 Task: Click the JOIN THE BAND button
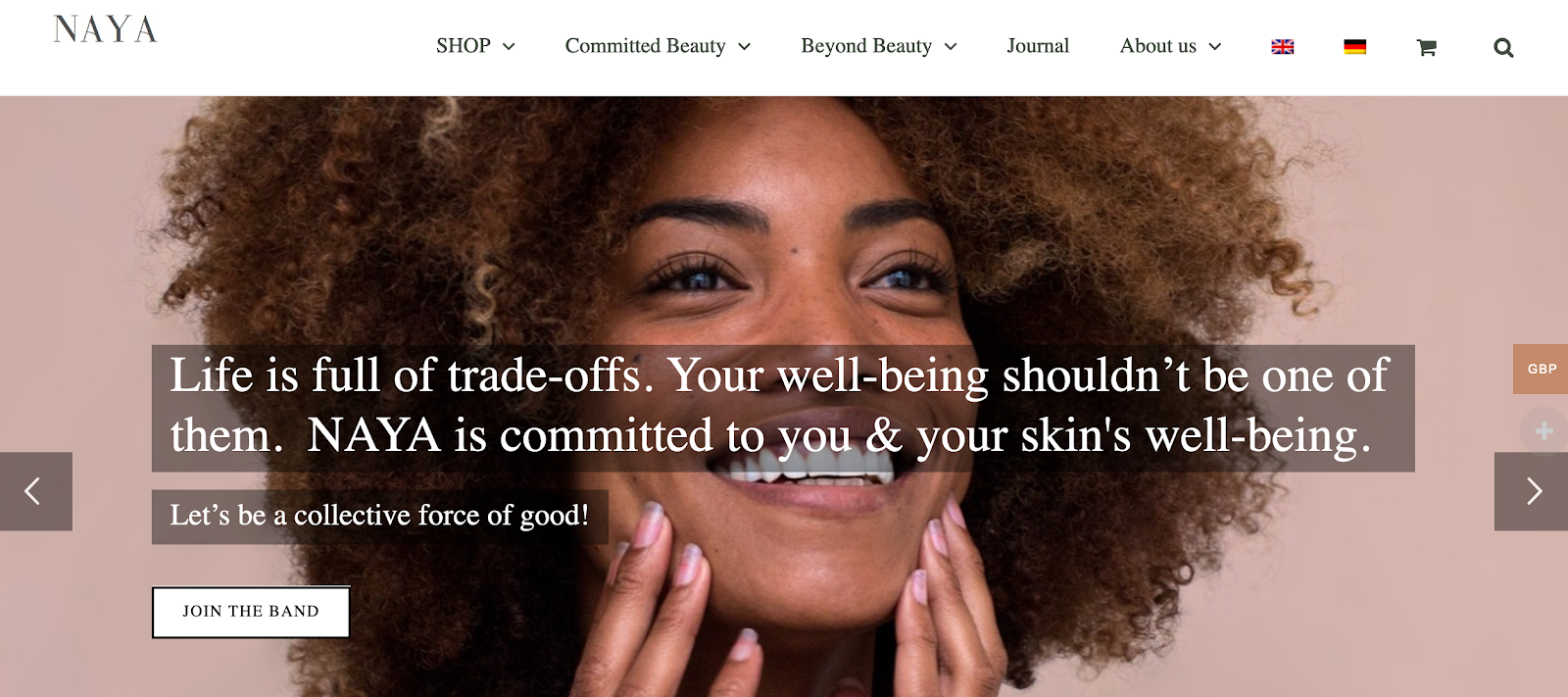(251, 612)
